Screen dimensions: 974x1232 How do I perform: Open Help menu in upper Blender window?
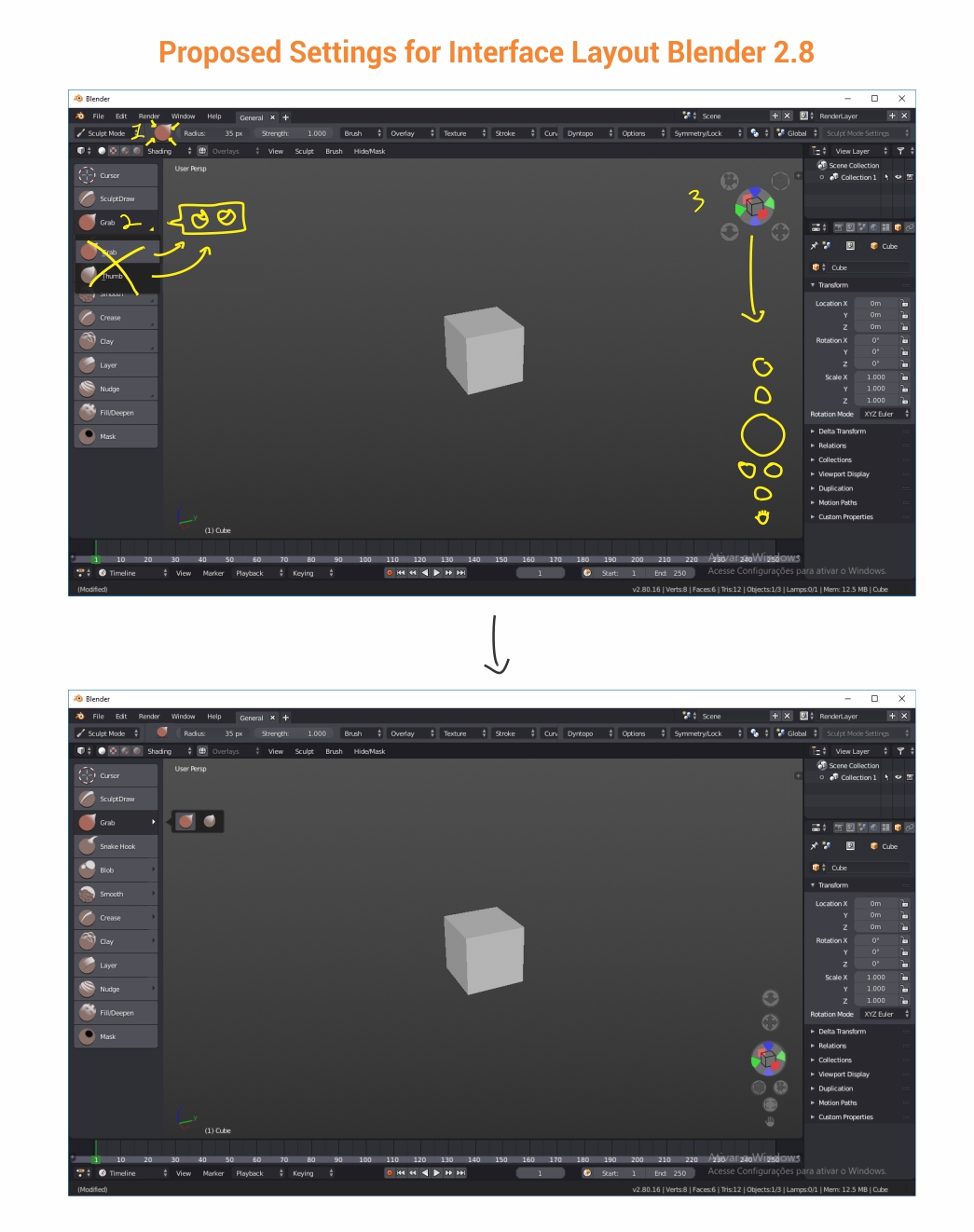click(x=214, y=116)
